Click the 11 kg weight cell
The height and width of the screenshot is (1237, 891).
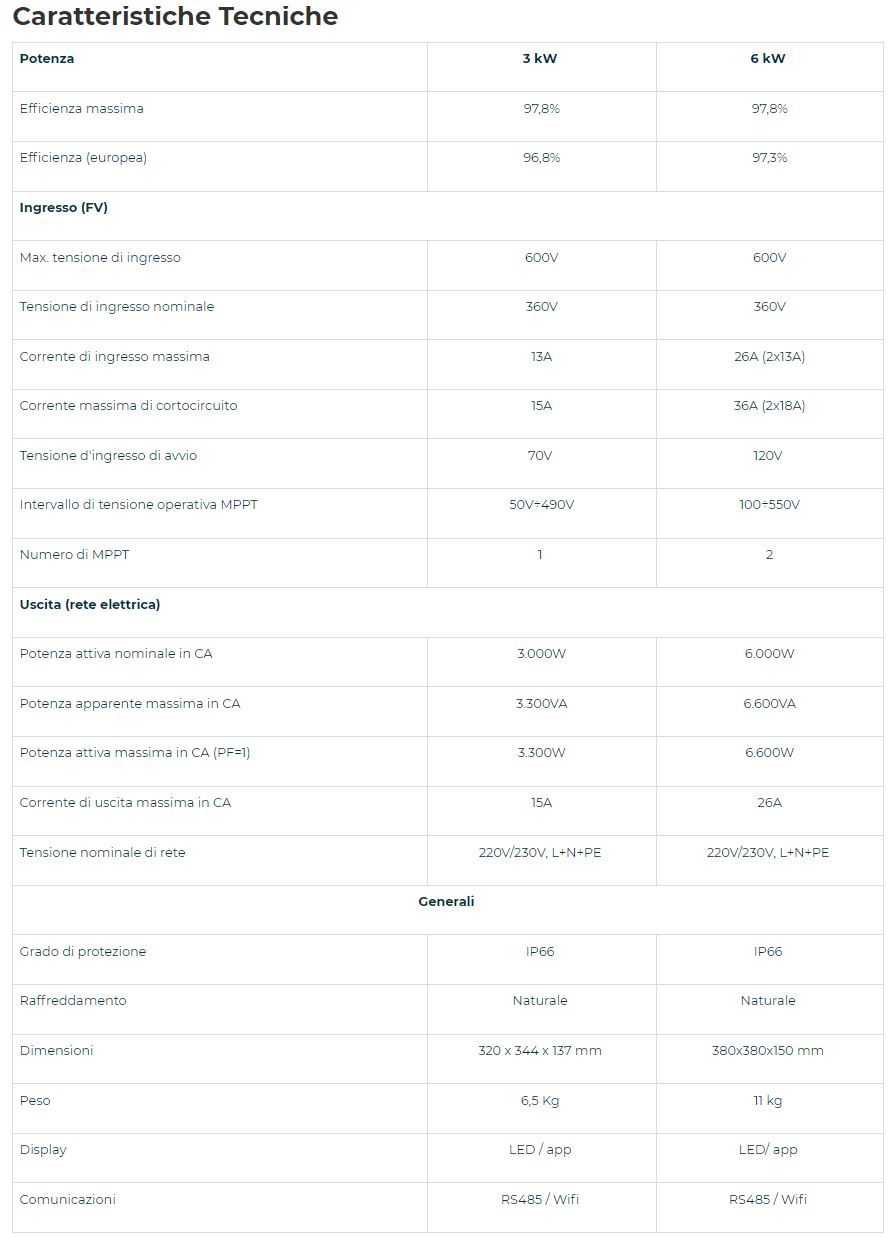[x=768, y=1101]
